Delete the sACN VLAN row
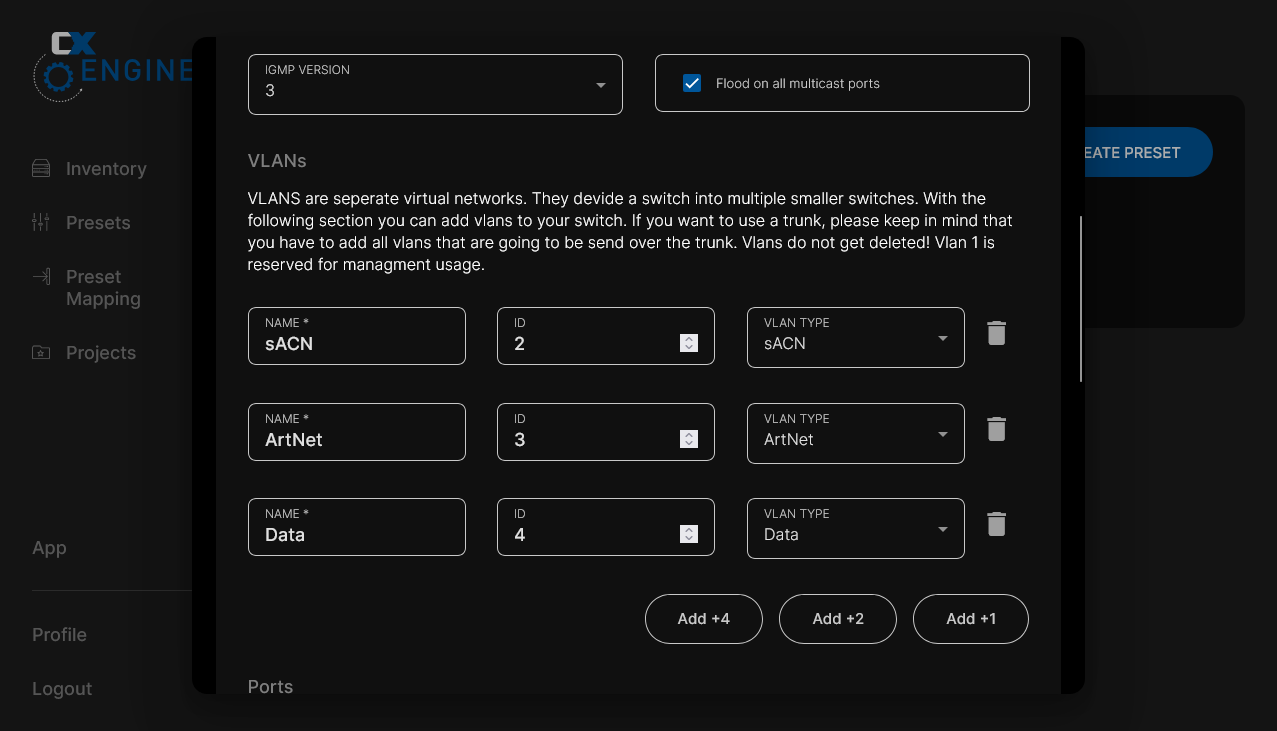 pyautogui.click(x=996, y=334)
